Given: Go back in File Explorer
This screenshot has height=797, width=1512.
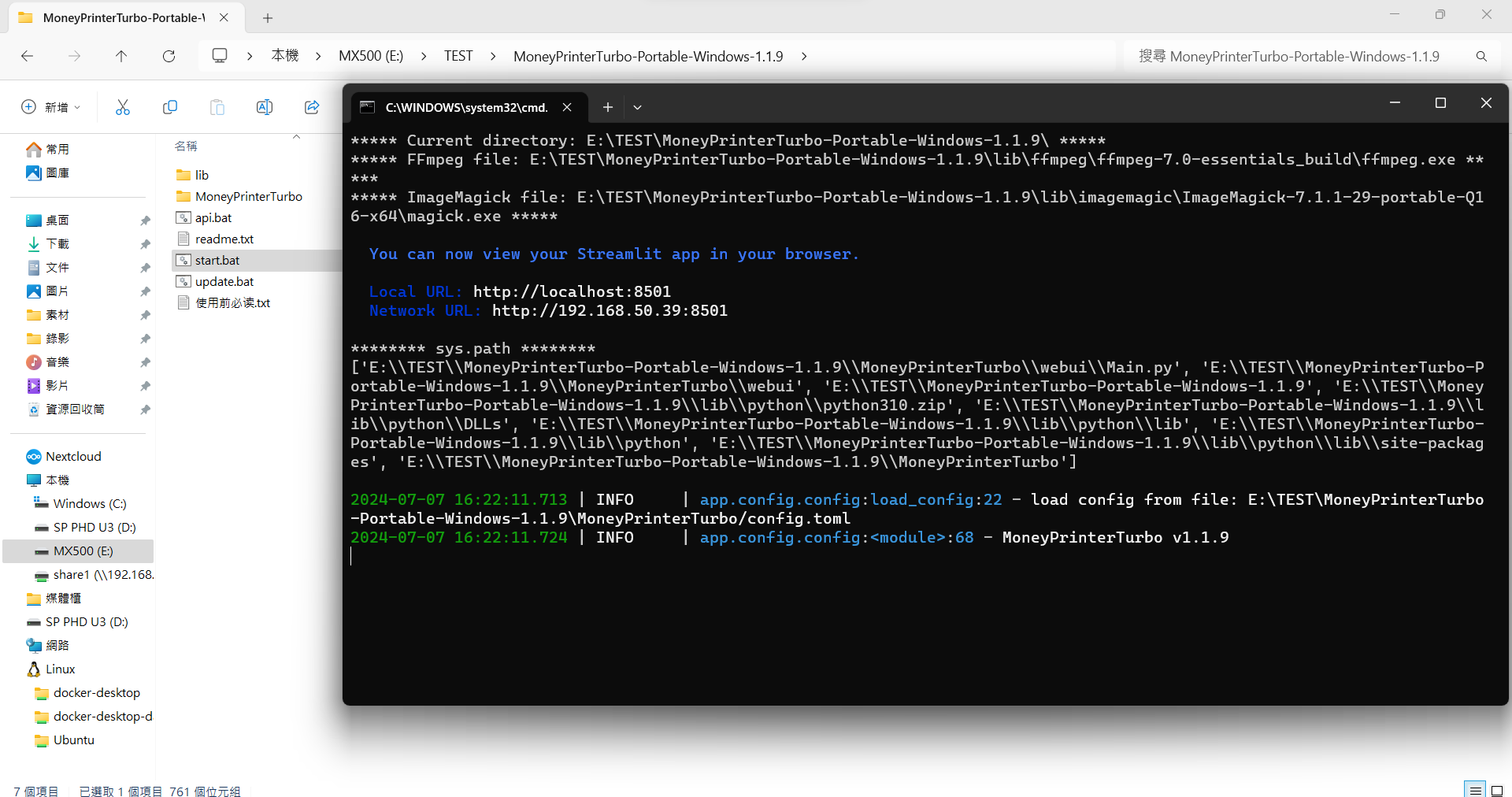Looking at the screenshot, I should pos(28,56).
